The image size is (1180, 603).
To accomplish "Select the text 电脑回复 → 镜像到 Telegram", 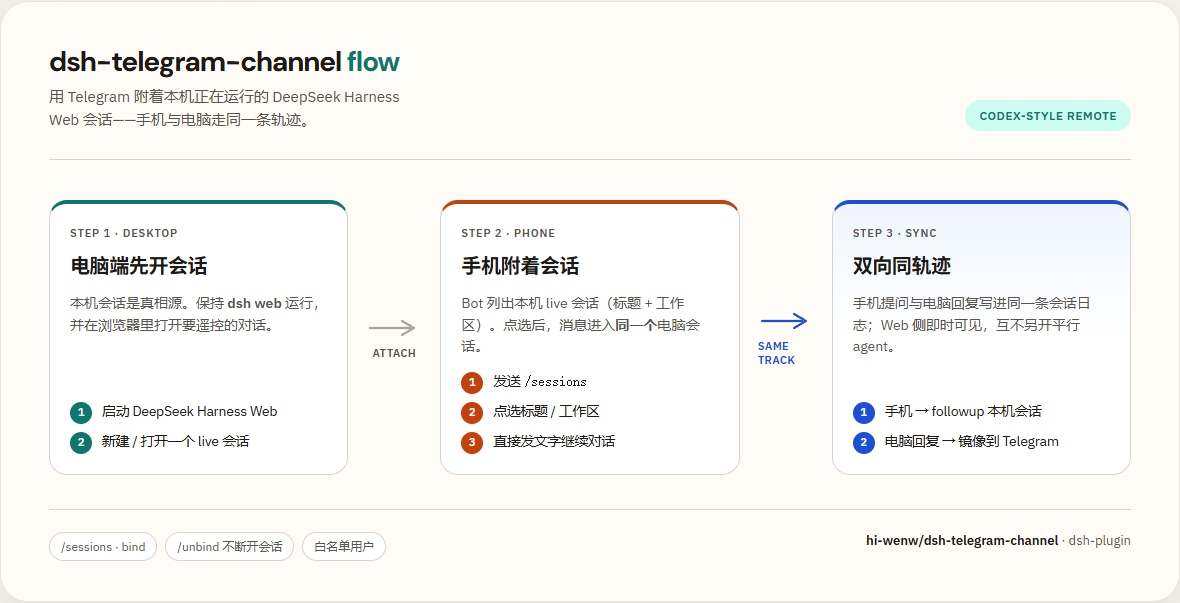I will pos(972,441).
